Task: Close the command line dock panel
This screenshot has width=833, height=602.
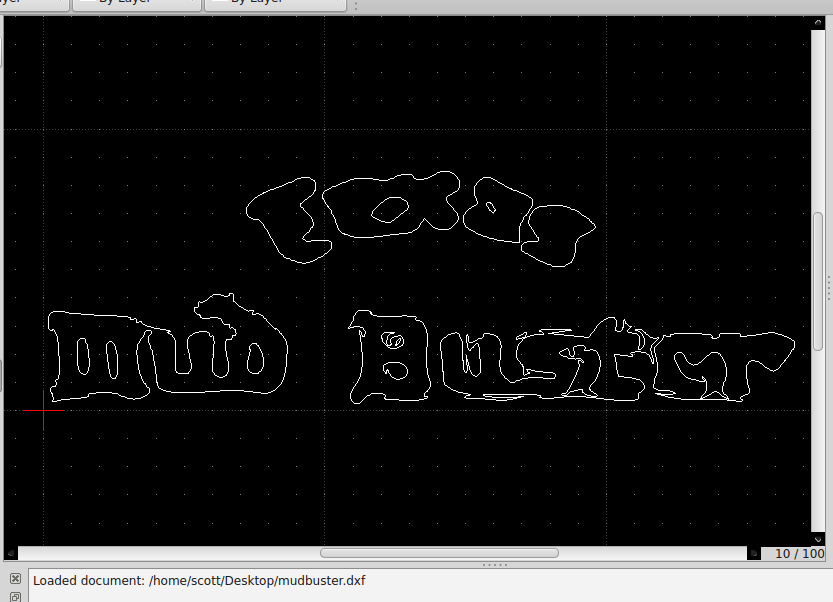Action: pyautogui.click(x=15, y=578)
